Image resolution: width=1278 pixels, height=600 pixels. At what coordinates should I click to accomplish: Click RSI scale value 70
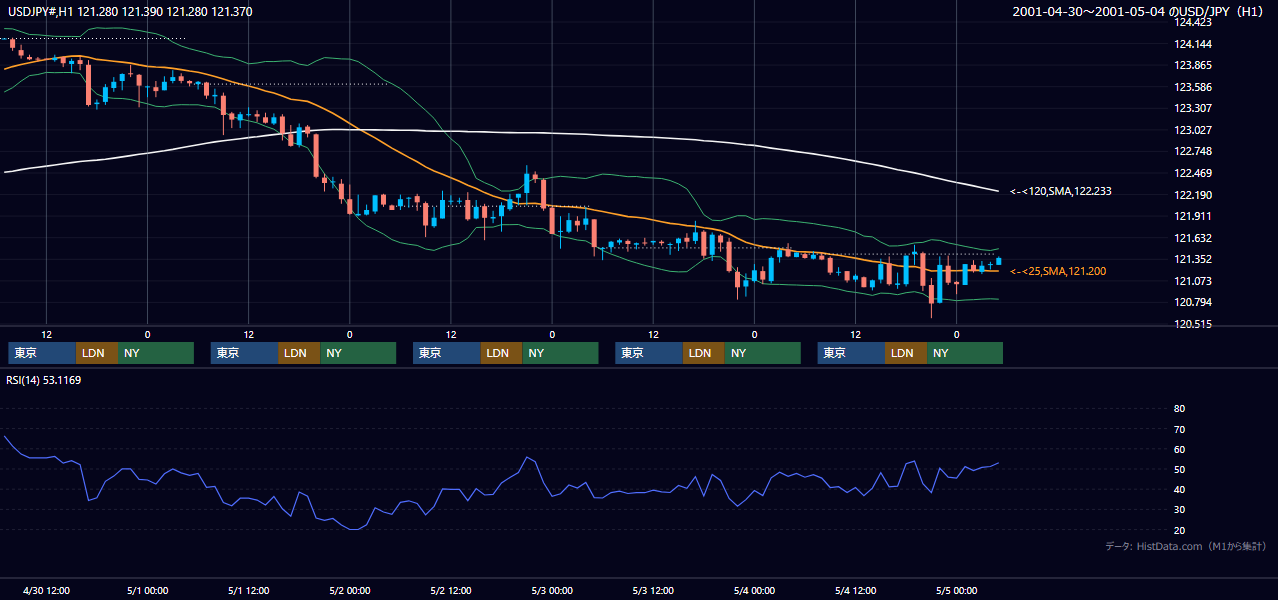tap(1179, 429)
